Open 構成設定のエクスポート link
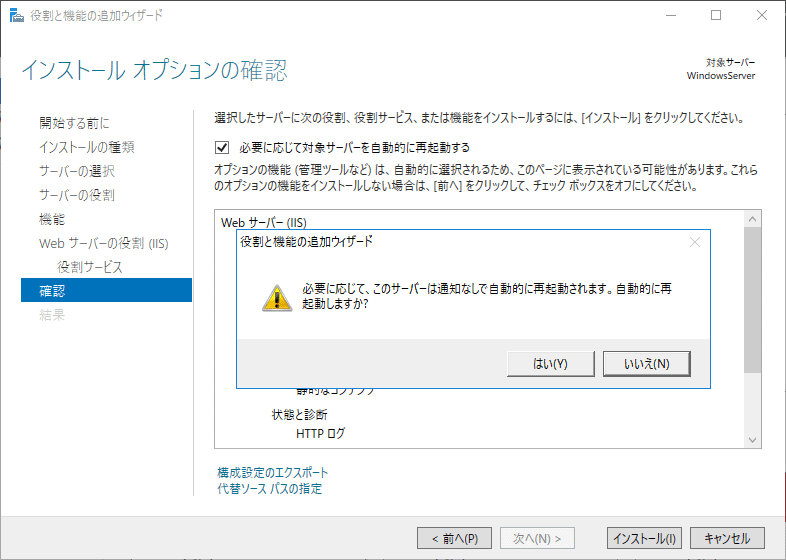Image resolution: width=786 pixels, height=560 pixels. point(272,472)
